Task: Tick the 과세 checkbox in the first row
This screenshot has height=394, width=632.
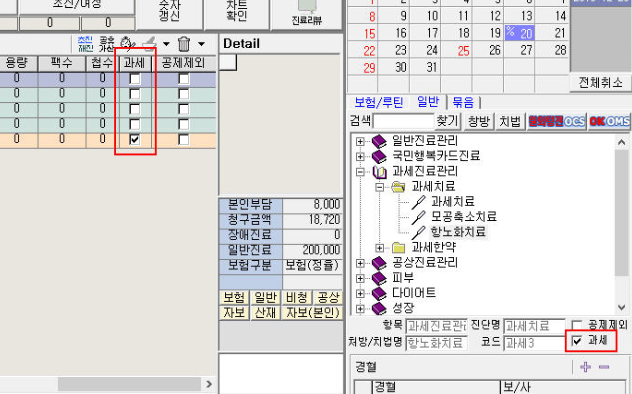Action: click(x=135, y=79)
